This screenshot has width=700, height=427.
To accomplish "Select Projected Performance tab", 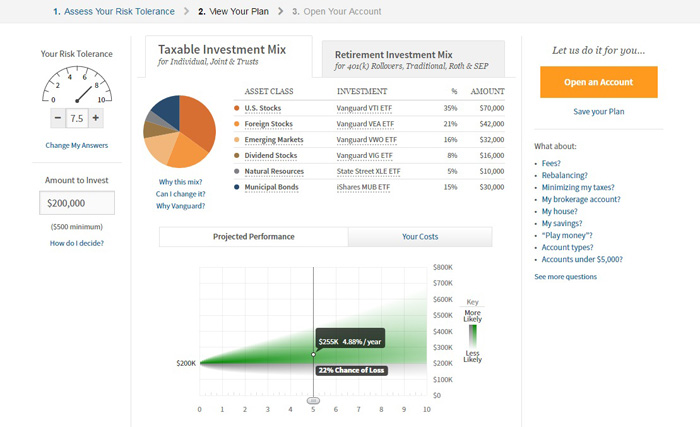I will pyautogui.click(x=254, y=237).
